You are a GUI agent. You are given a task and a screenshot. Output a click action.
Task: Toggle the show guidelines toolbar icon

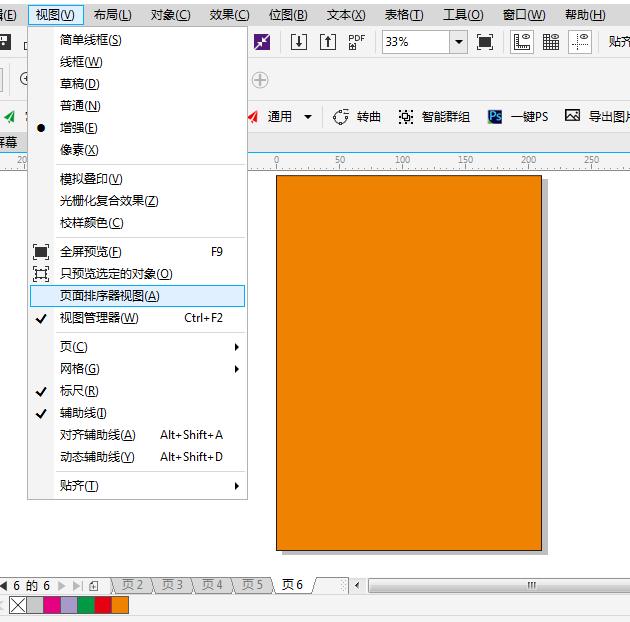[x=580, y=42]
